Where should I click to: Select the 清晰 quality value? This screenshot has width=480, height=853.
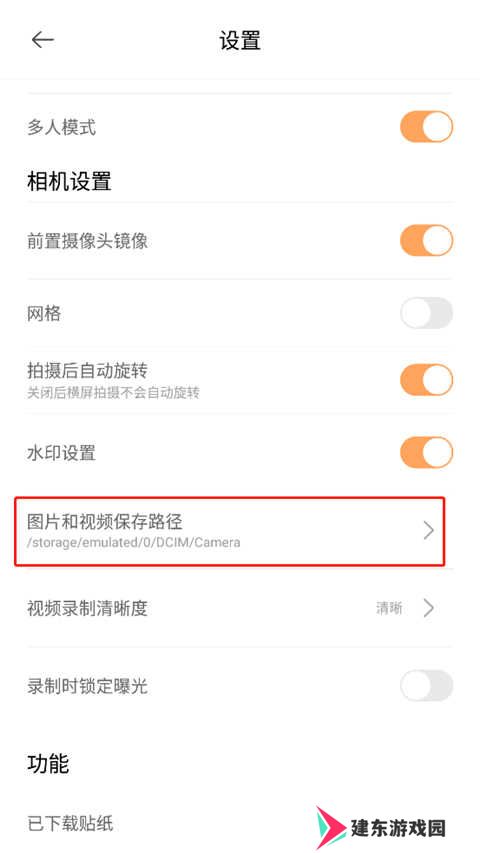(x=389, y=608)
